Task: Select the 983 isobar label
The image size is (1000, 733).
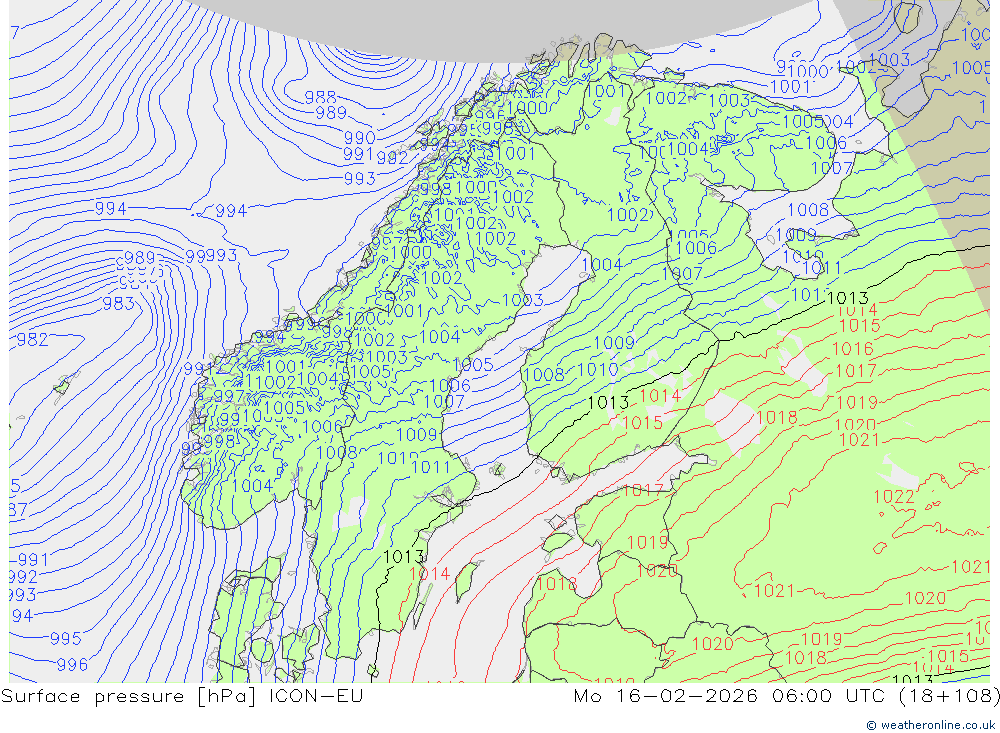Action: pyautogui.click(x=119, y=304)
